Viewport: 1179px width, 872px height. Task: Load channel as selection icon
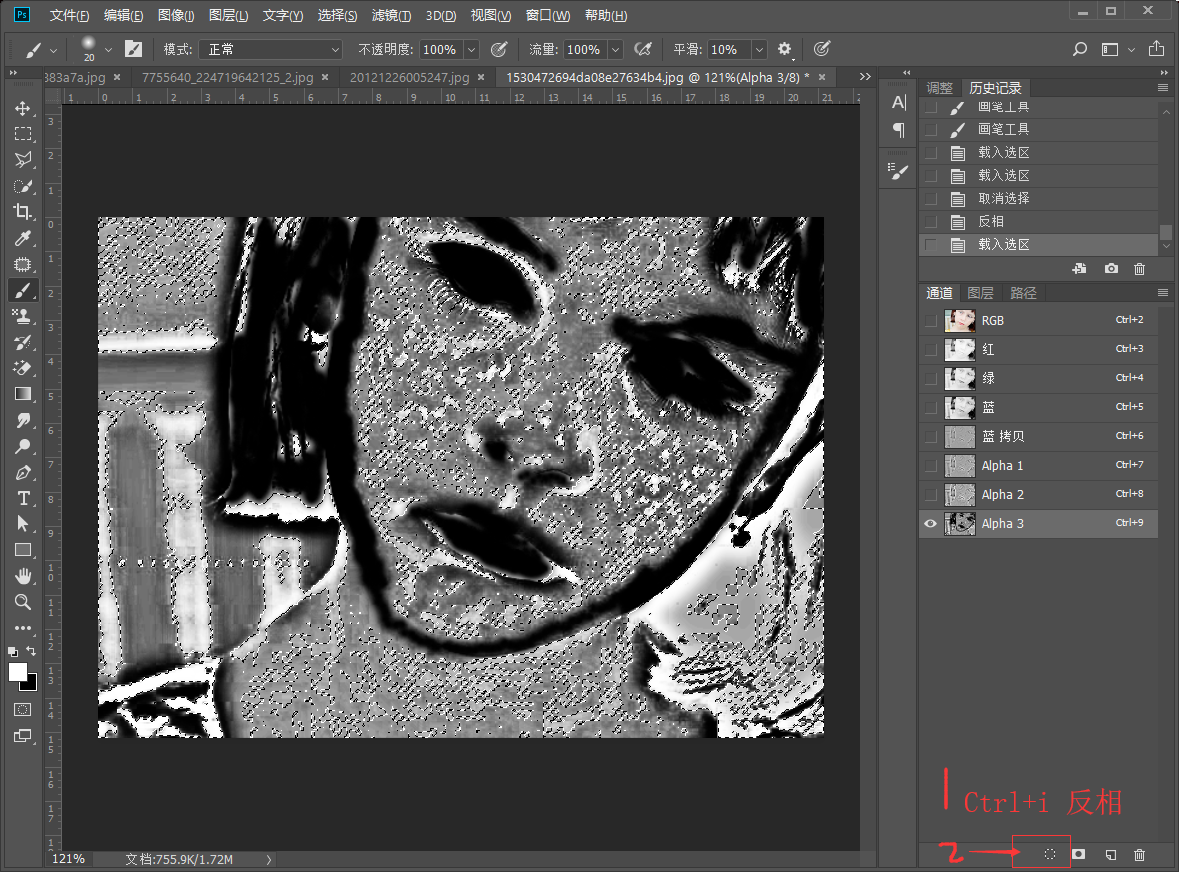click(1050, 854)
